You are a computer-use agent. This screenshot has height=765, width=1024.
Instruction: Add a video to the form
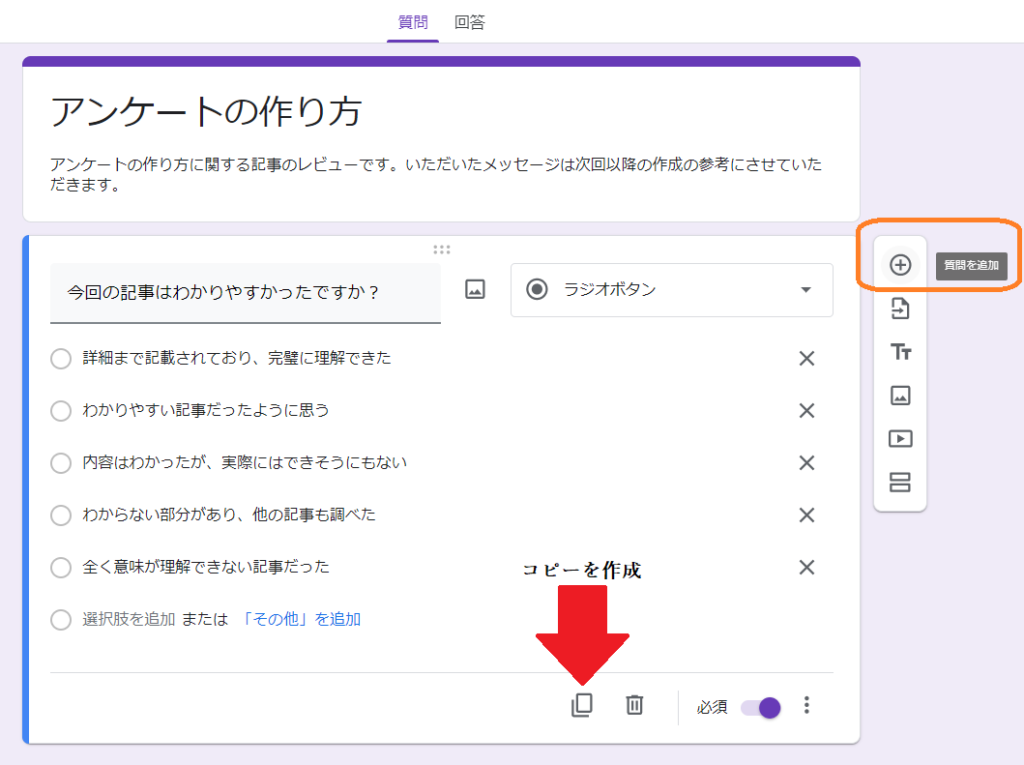click(899, 439)
